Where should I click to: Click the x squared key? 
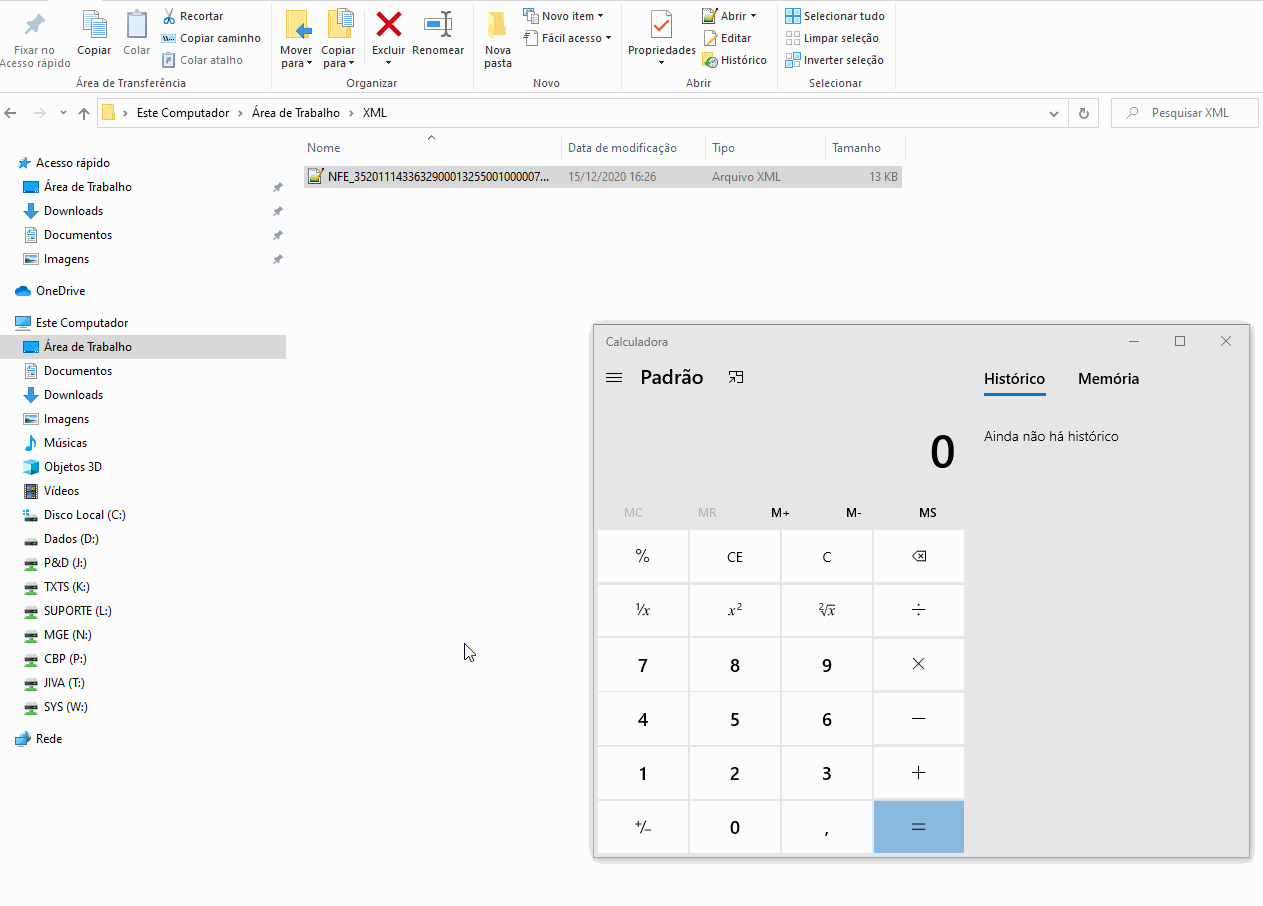735,611
